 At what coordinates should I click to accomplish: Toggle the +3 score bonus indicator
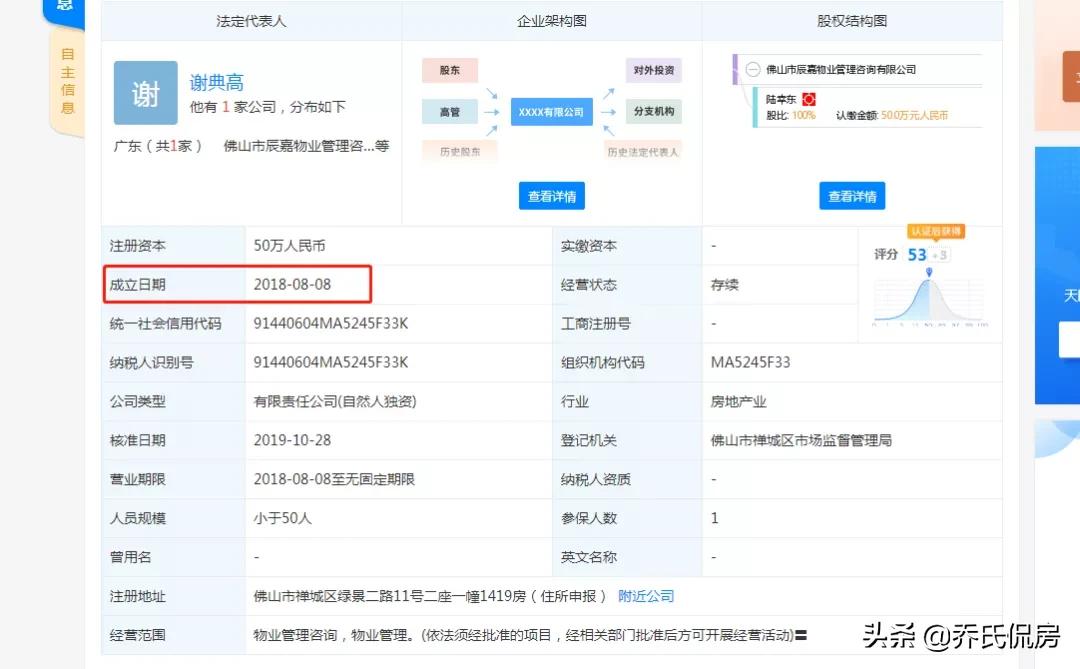click(939, 254)
